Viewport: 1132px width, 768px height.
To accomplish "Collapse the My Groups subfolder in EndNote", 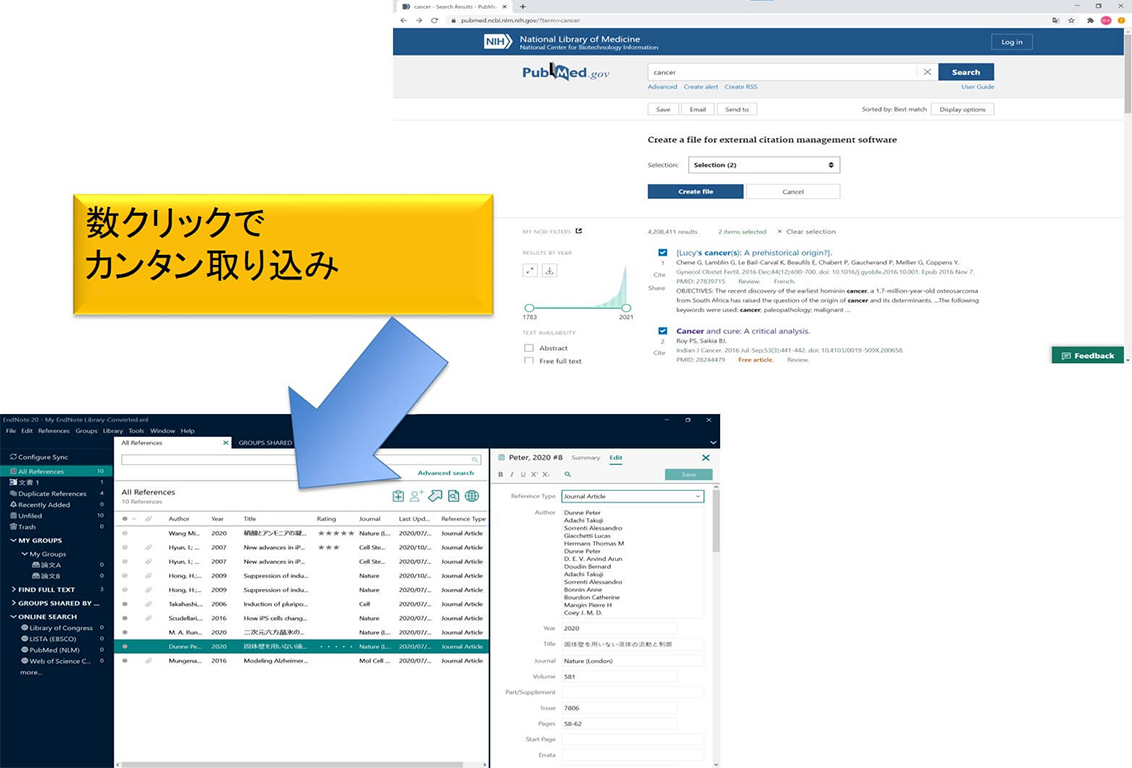I will [x=25, y=554].
